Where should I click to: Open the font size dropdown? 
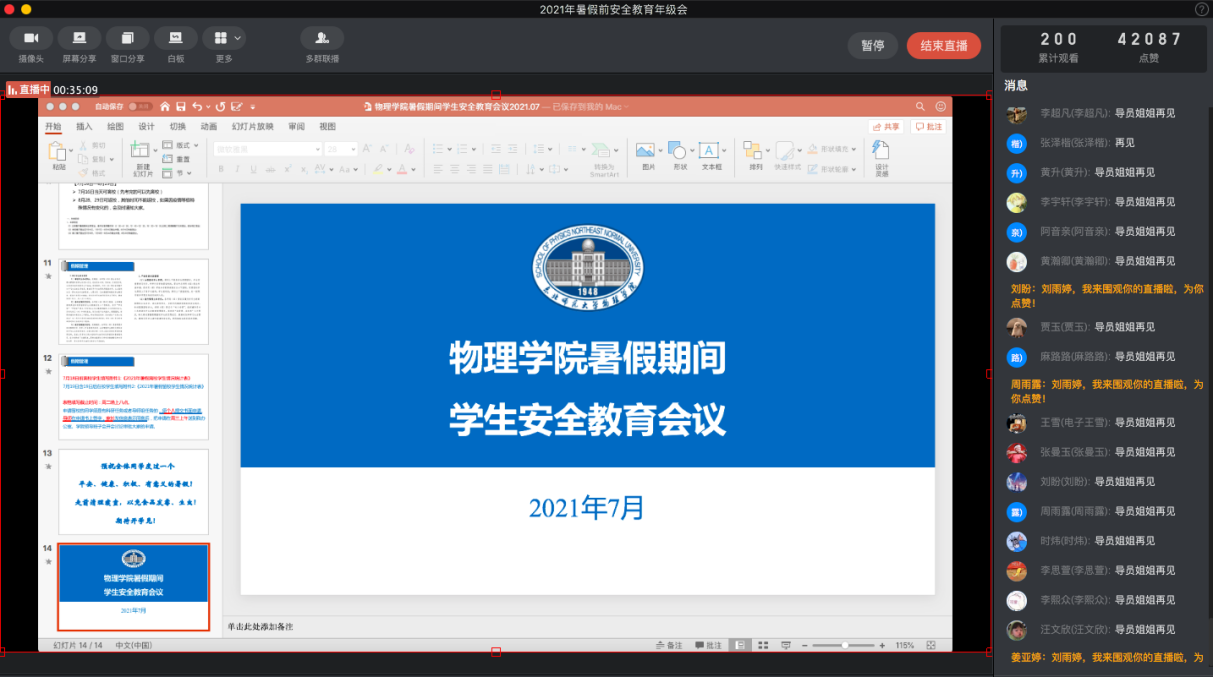[x=352, y=149]
